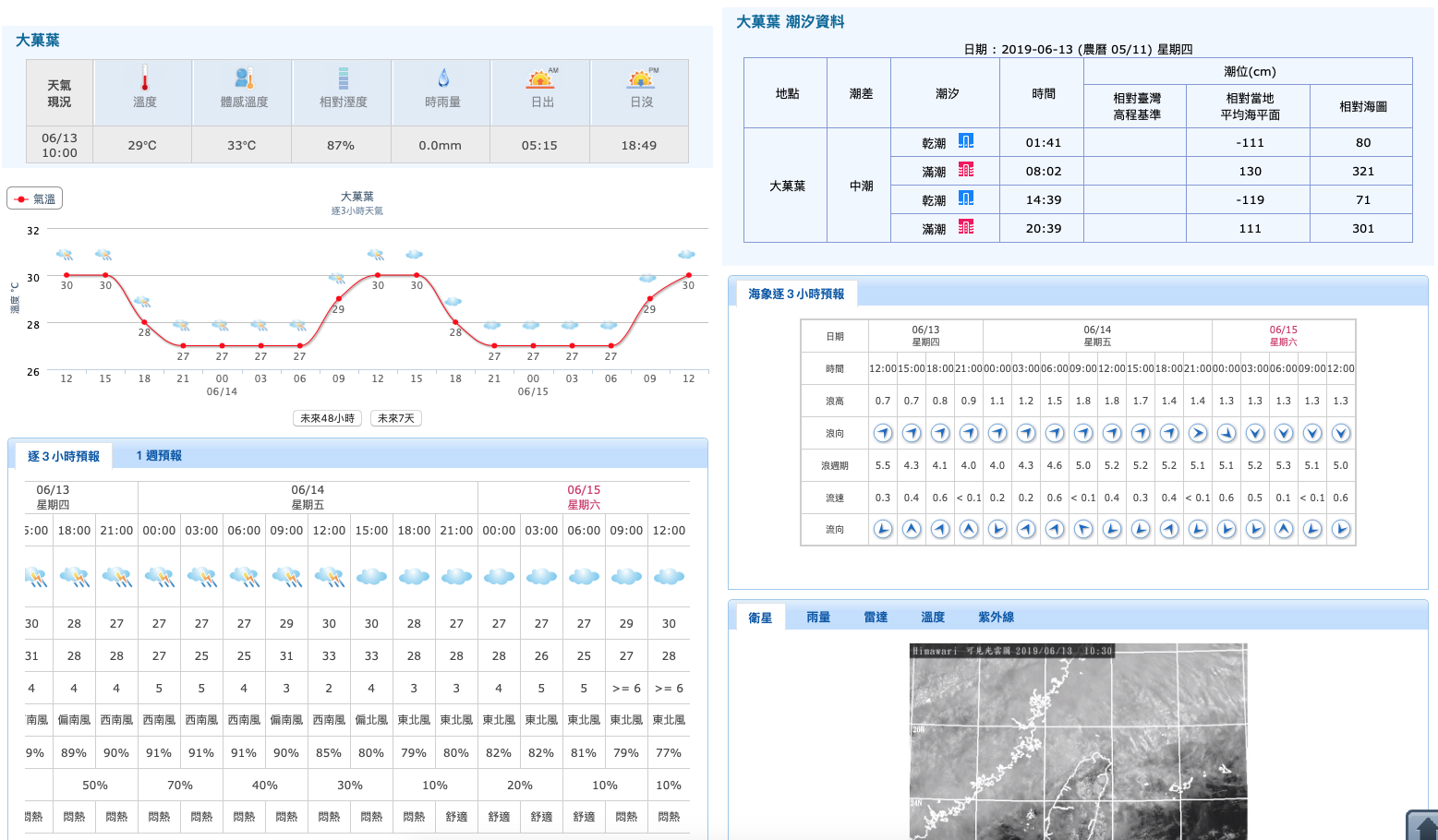Switch to the 雷達 tab
The width and height of the screenshot is (1438, 840).
pos(876,618)
